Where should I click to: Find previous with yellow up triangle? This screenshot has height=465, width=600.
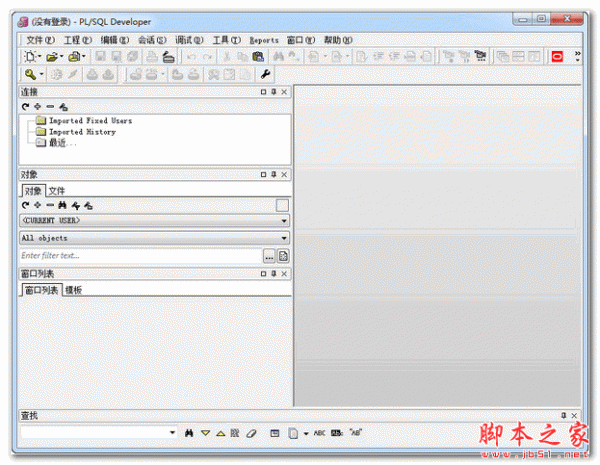pos(220,433)
